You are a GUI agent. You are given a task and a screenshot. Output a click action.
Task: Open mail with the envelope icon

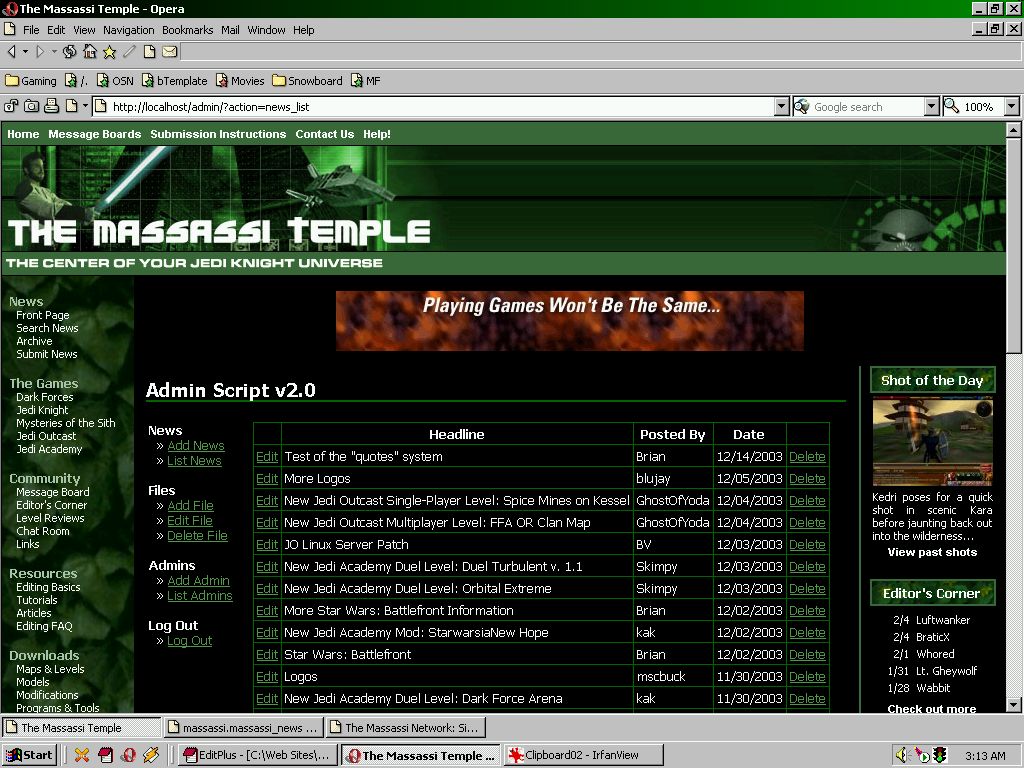(x=169, y=52)
